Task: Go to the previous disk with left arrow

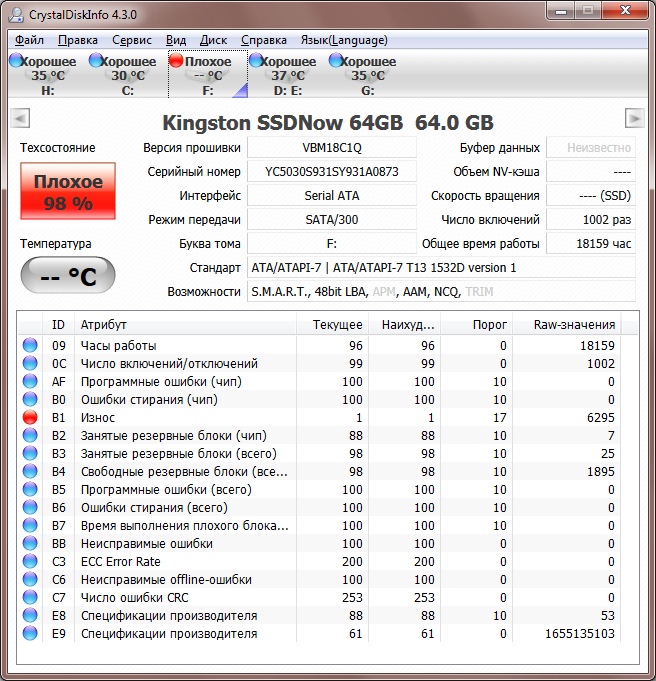Action: (18, 119)
